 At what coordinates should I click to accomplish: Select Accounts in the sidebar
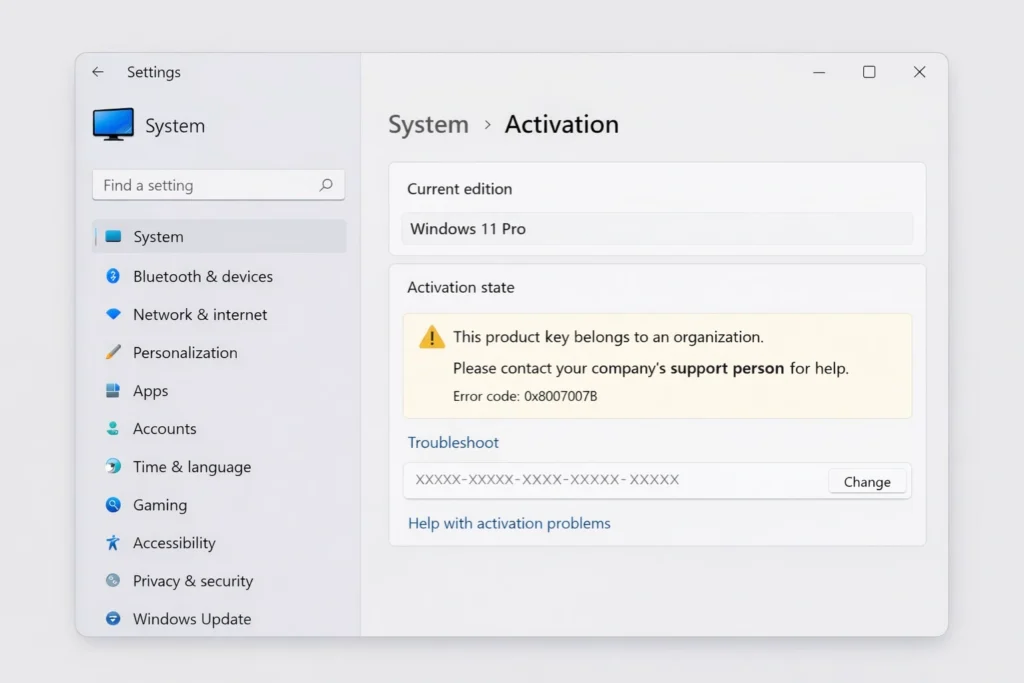tap(219, 428)
